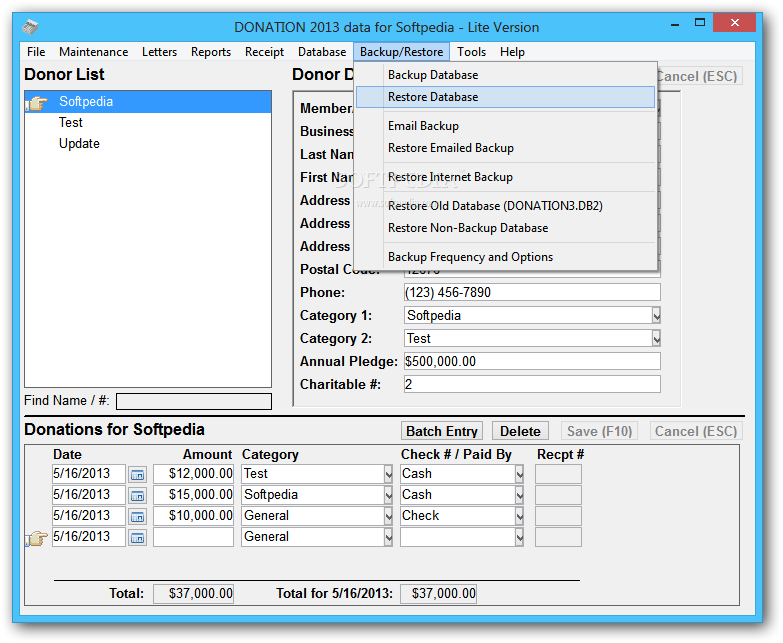Click the Delete donation button

pyautogui.click(x=520, y=431)
